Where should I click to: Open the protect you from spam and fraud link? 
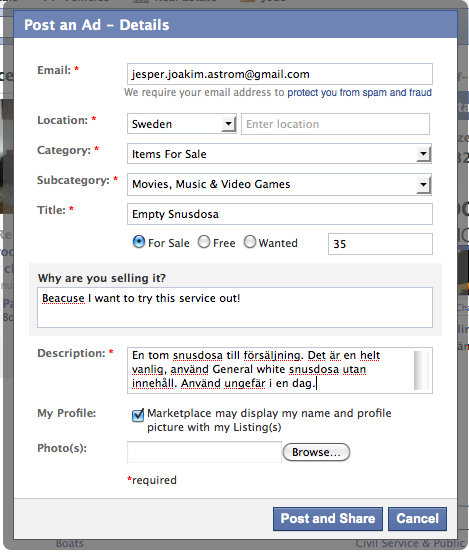point(359,92)
